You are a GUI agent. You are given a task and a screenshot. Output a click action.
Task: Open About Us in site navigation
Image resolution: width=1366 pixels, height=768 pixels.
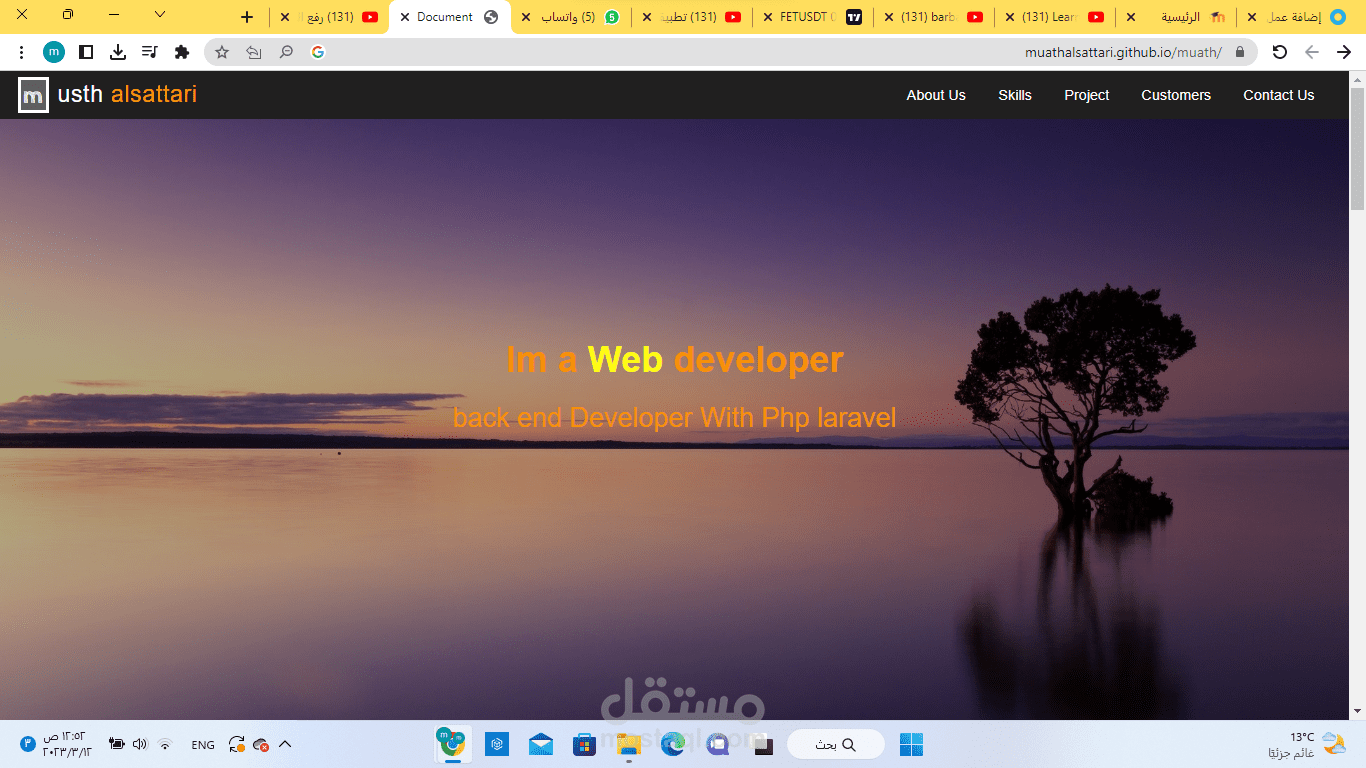pyautogui.click(x=936, y=95)
